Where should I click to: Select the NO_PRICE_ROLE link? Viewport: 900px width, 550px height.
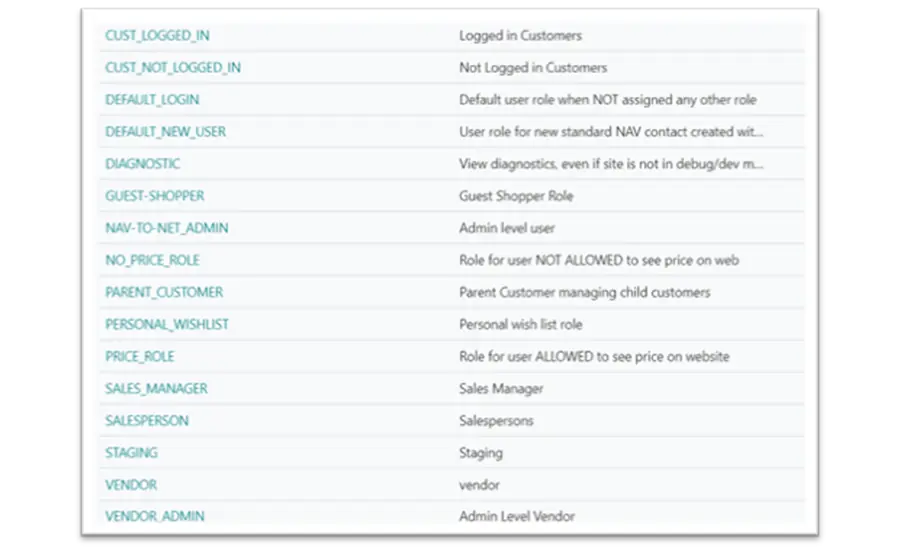tap(152, 261)
